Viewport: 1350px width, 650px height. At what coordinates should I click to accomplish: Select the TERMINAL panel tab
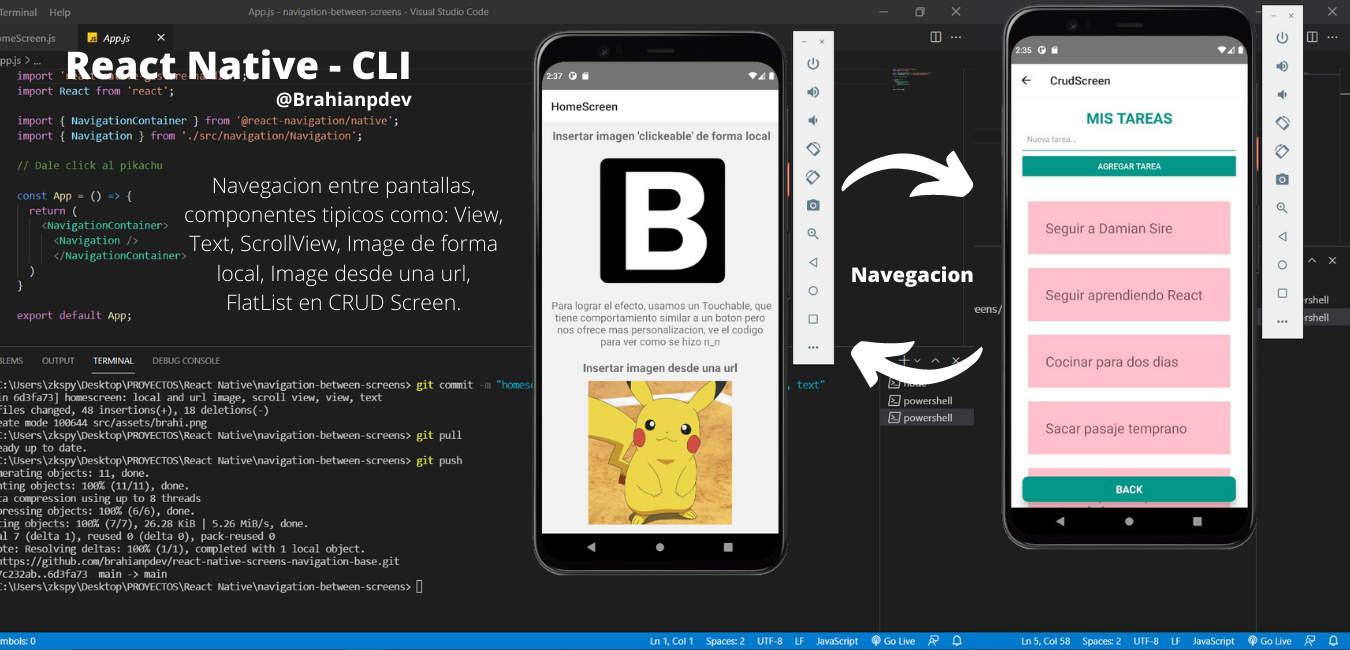tap(113, 361)
